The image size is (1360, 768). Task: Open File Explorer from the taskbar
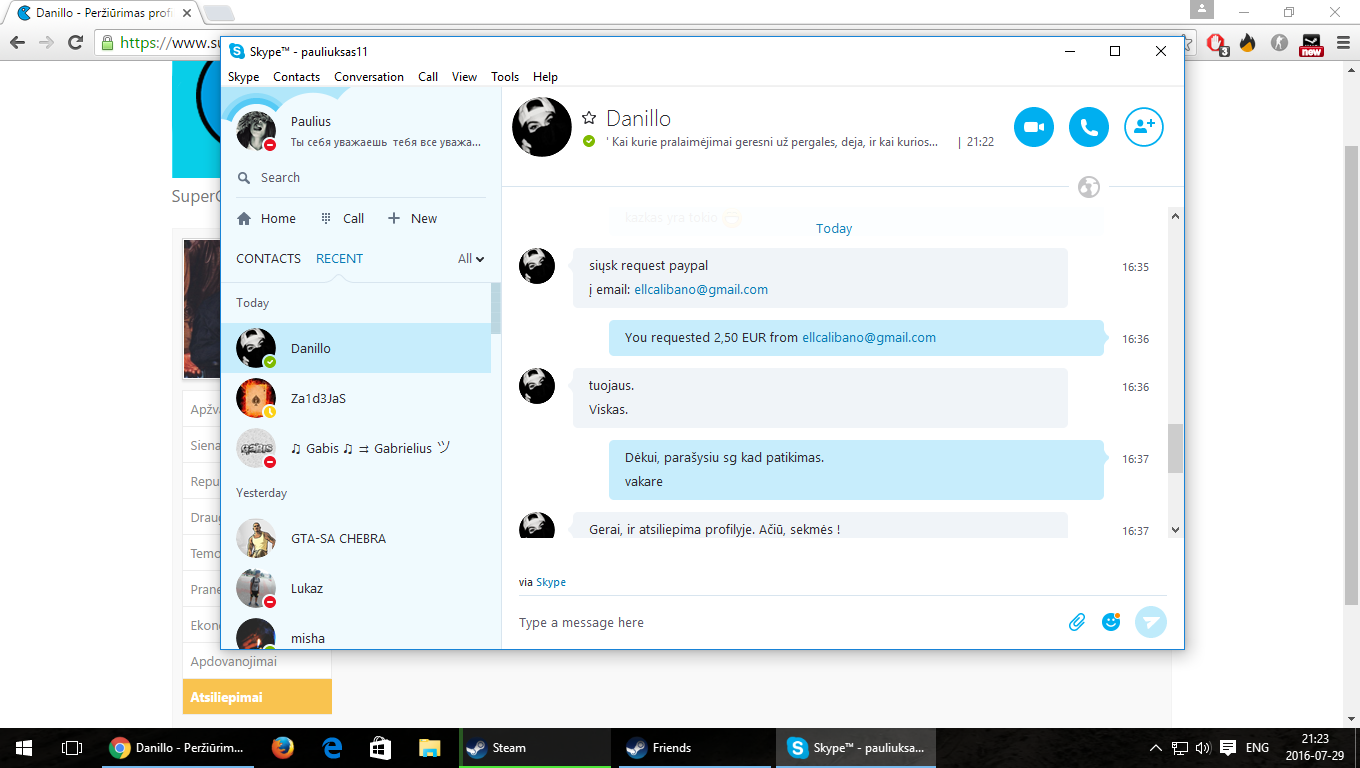tap(429, 747)
